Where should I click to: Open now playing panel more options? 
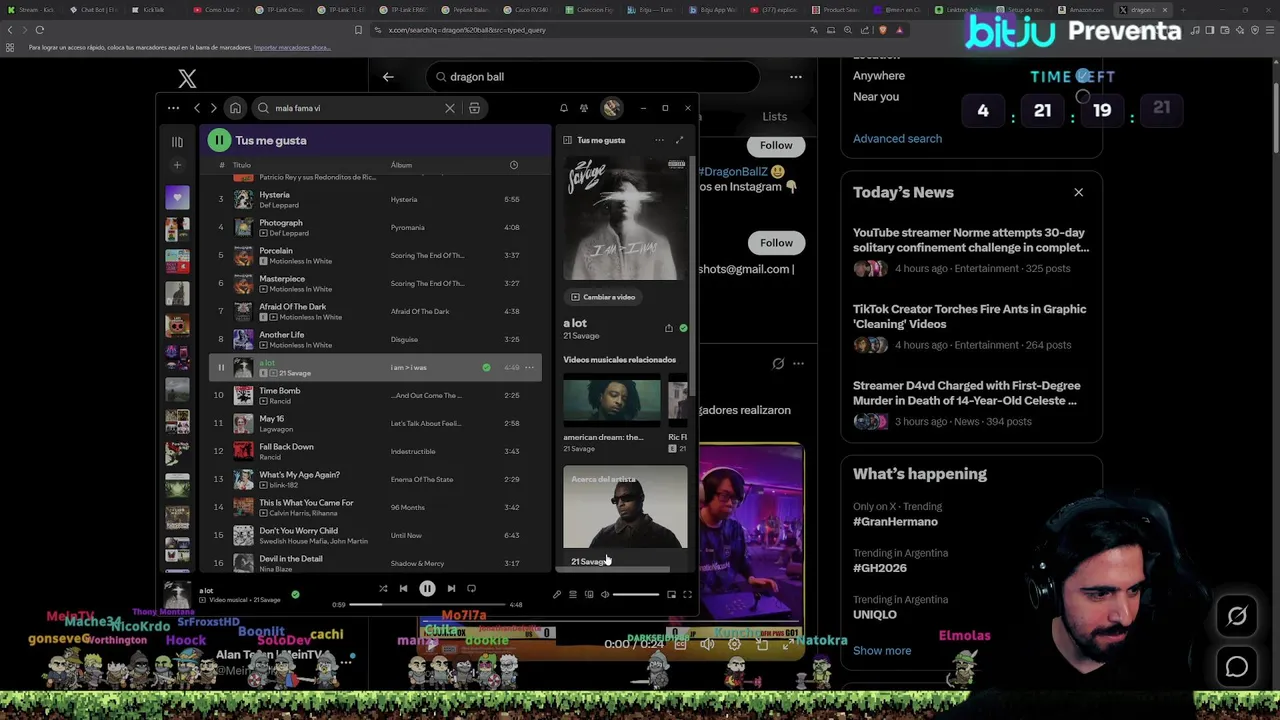pos(659,140)
